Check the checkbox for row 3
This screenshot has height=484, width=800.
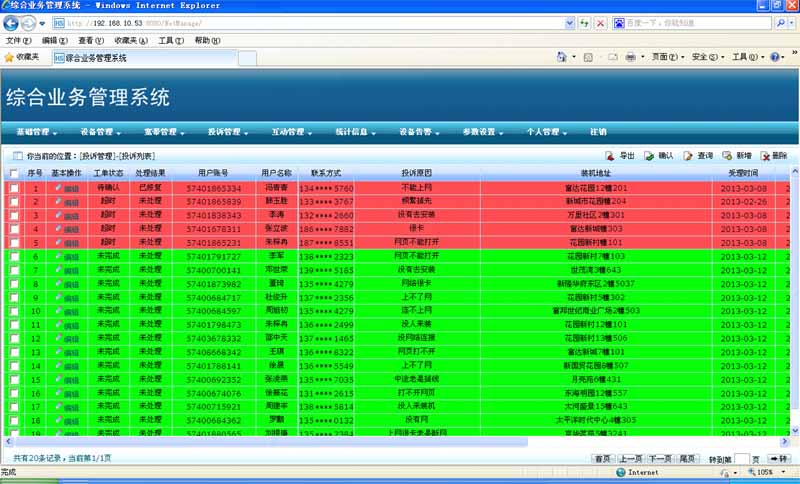[14, 215]
